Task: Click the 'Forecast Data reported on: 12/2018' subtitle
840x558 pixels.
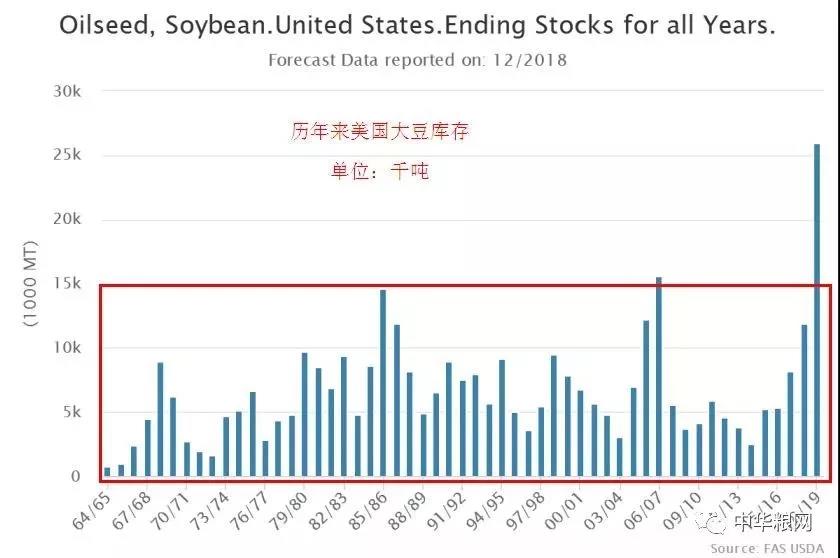Action: point(417,60)
